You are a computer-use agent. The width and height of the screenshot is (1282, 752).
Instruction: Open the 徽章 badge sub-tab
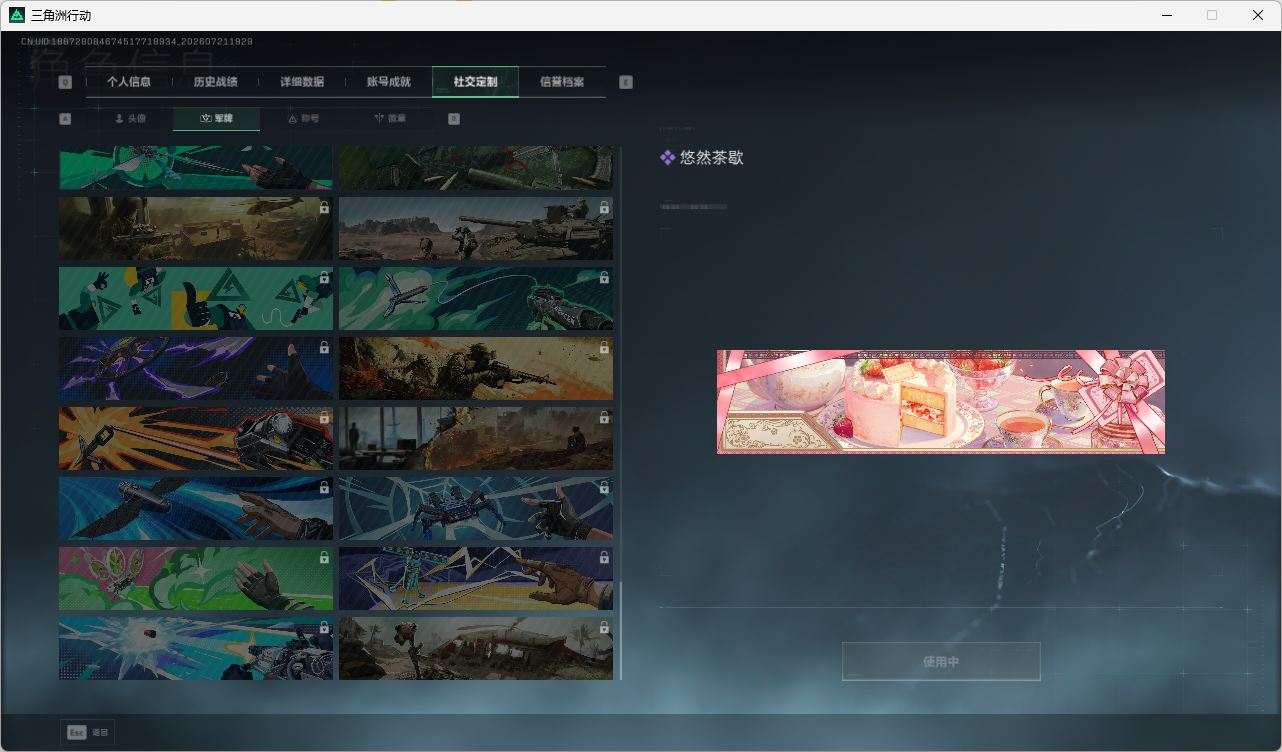point(390,119)
